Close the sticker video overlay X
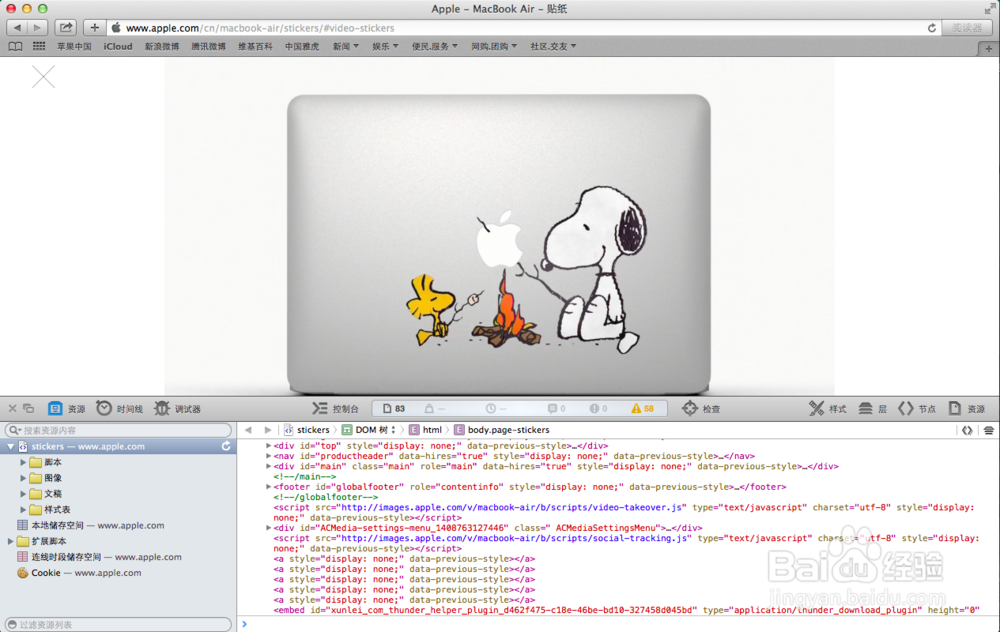Image resolution: width=1000 pixels, height=632 pixels. (x=43, y=77)
